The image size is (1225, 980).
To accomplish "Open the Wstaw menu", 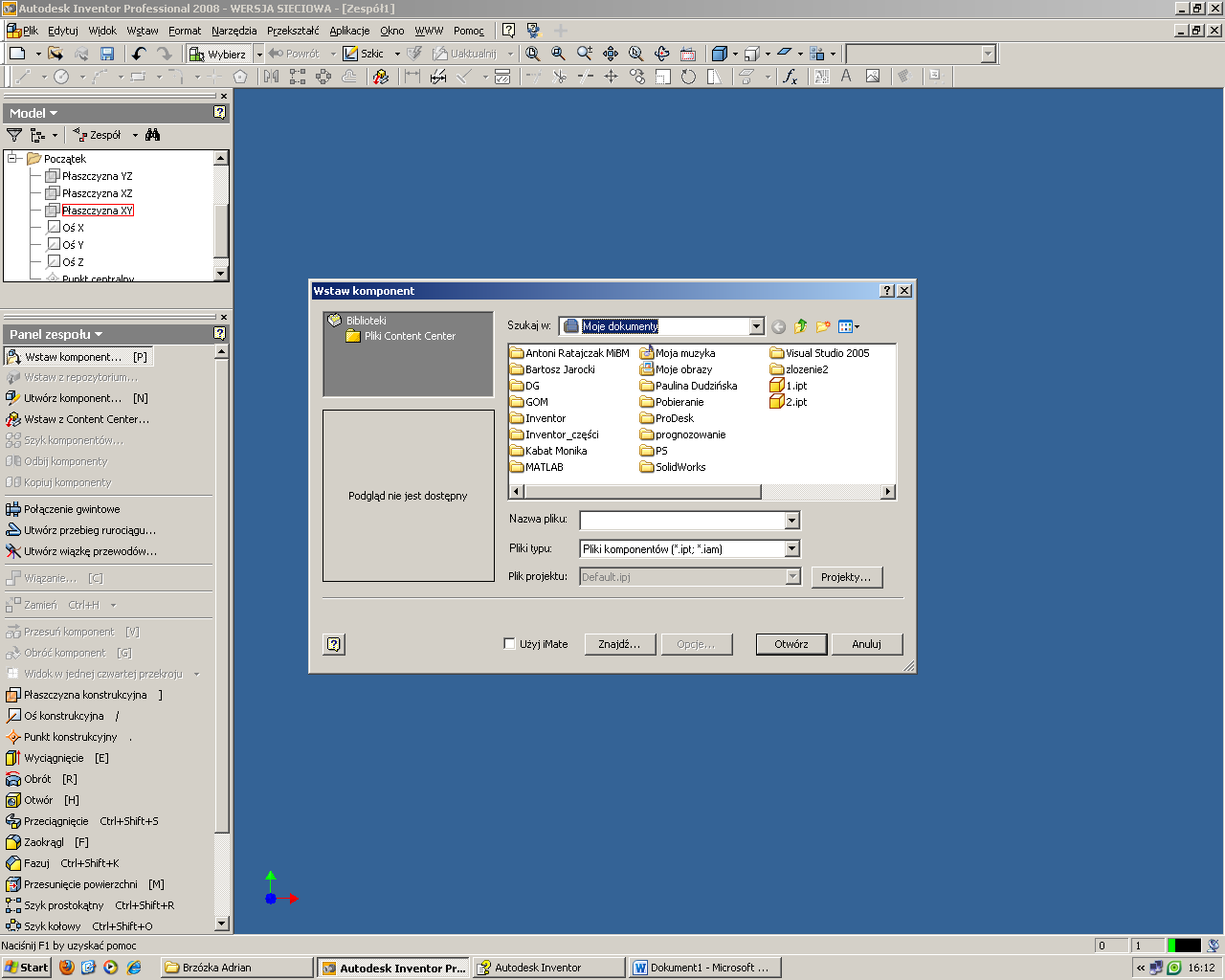I will point(143,31).
